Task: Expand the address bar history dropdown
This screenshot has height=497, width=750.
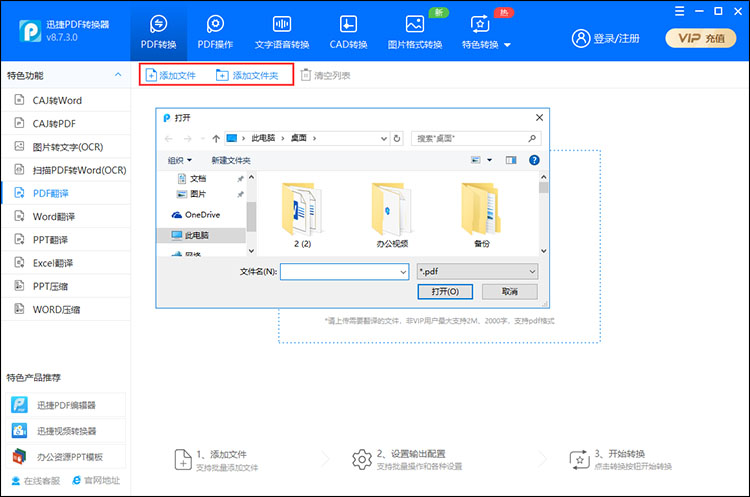Action: (384, 138)
